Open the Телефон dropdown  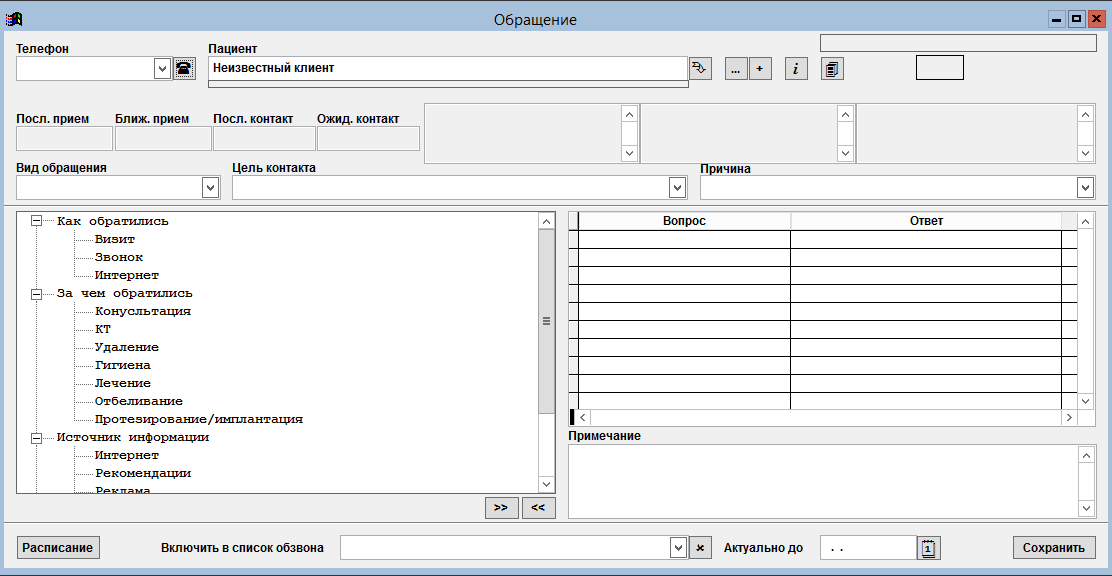point(163,68)
